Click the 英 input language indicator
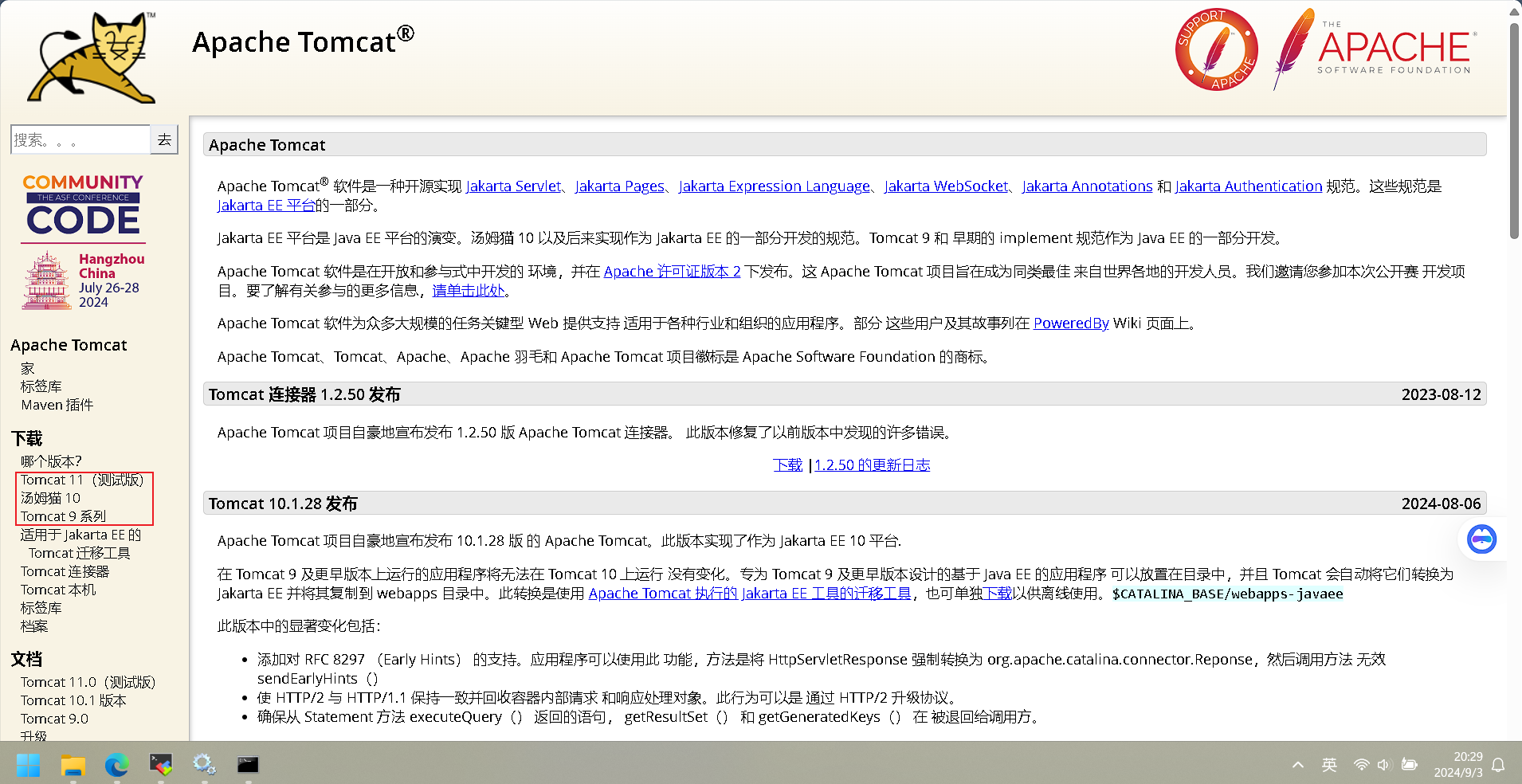Viewport: 1522px width, 784px height. pos(1329,765)
